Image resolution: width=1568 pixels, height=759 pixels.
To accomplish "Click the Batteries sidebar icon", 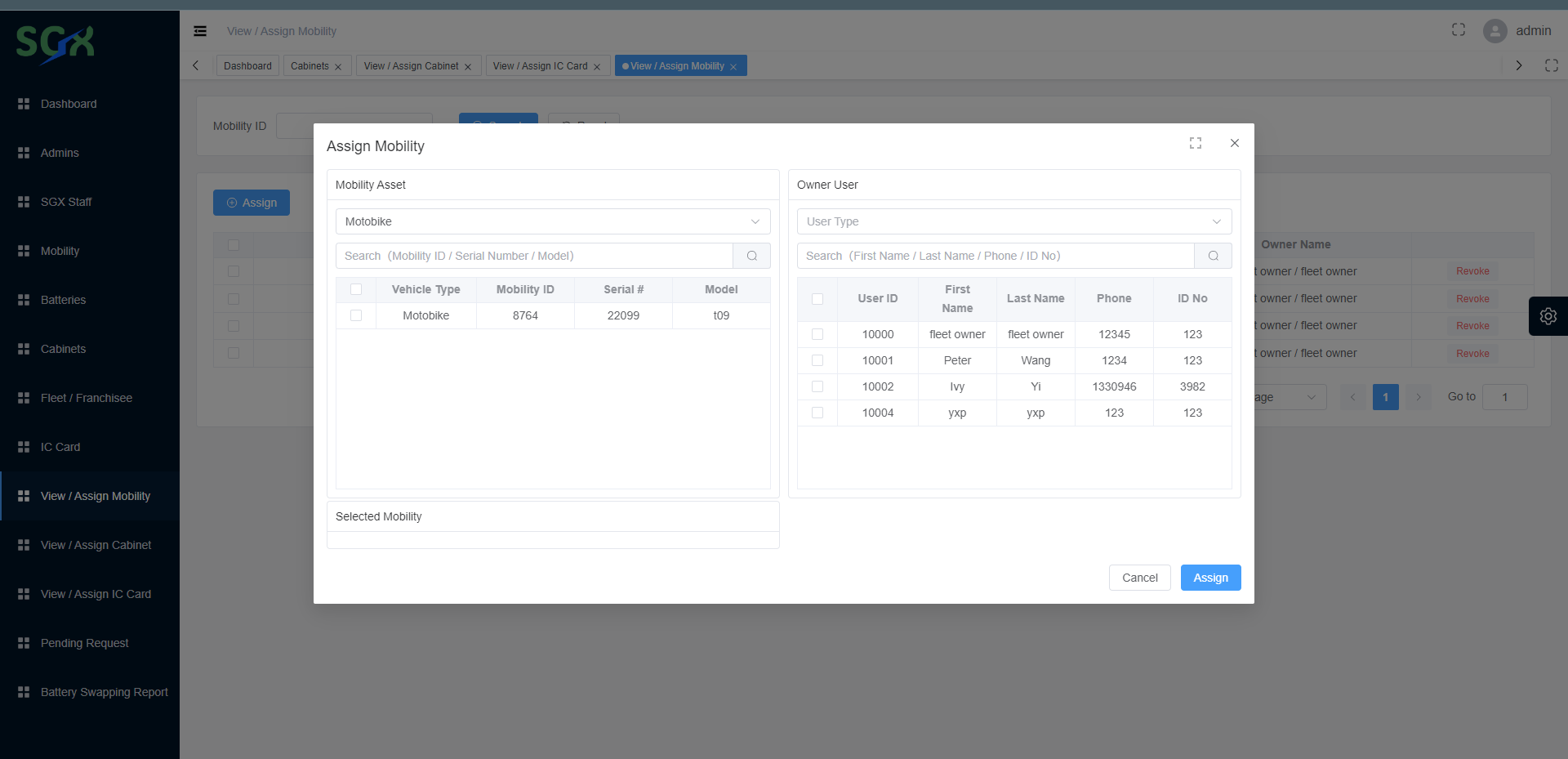I will click(24, 300).
